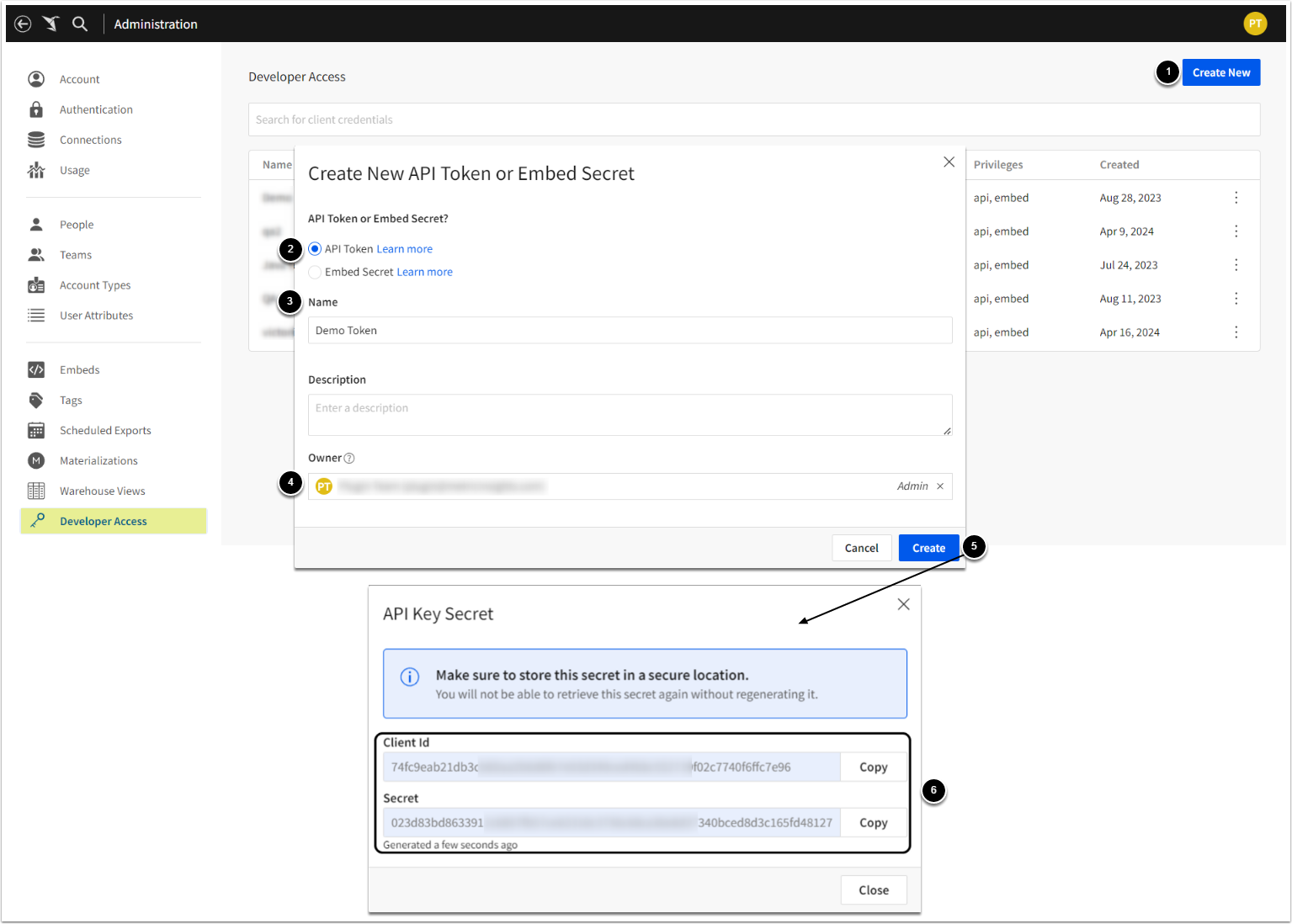Open the search magnifier icon

pos(80,24)
